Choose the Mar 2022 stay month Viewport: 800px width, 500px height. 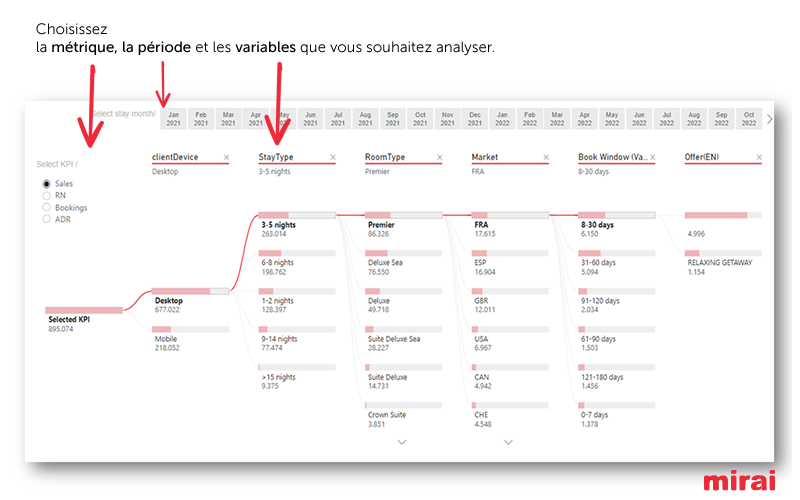(557, 119)
